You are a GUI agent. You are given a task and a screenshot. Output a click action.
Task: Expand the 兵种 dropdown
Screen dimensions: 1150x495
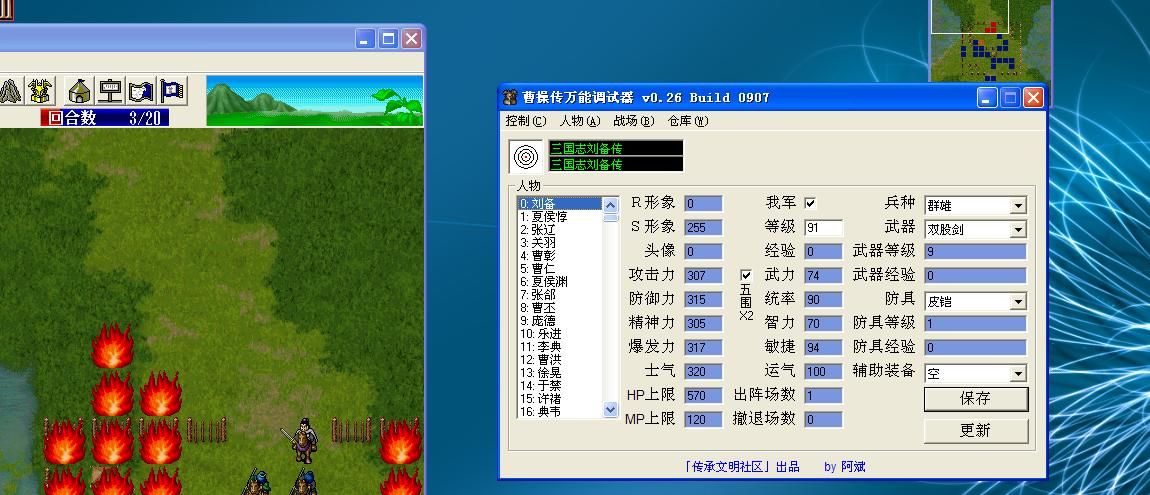point(1017,206)
